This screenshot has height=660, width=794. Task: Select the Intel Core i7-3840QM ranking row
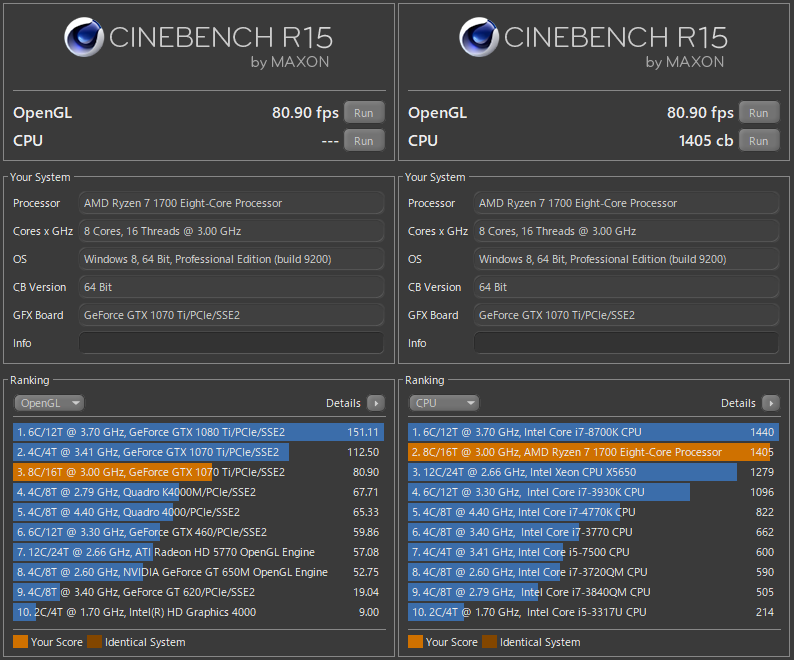[x=593, y=592]
